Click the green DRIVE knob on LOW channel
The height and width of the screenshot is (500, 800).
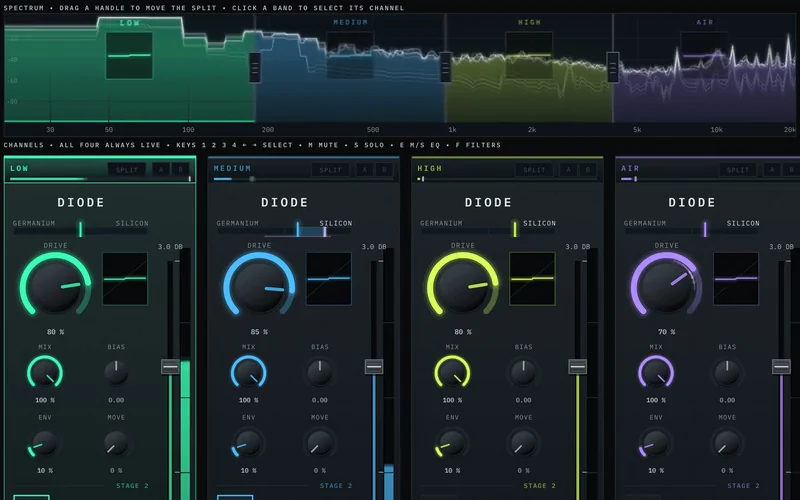point(55,287)
